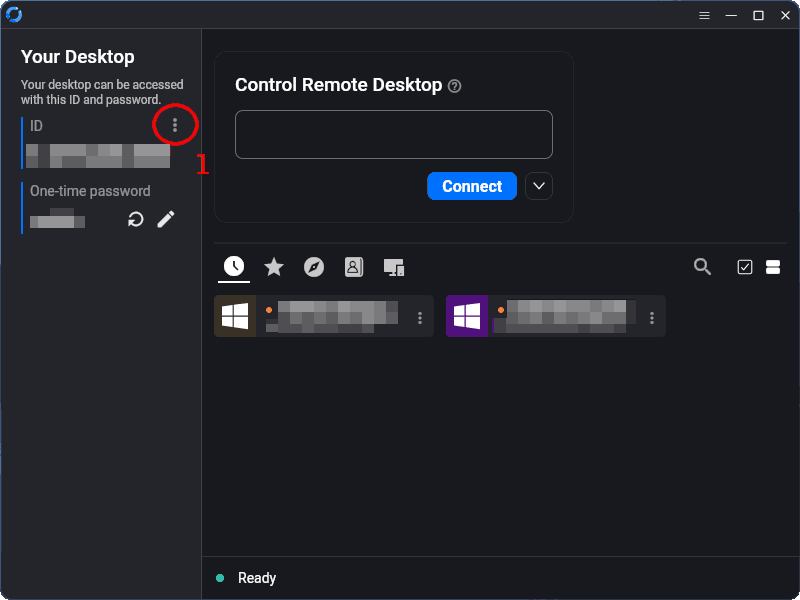
Task: Select the purple Windows peer thumbnail
Action: (x=467, y=316)
